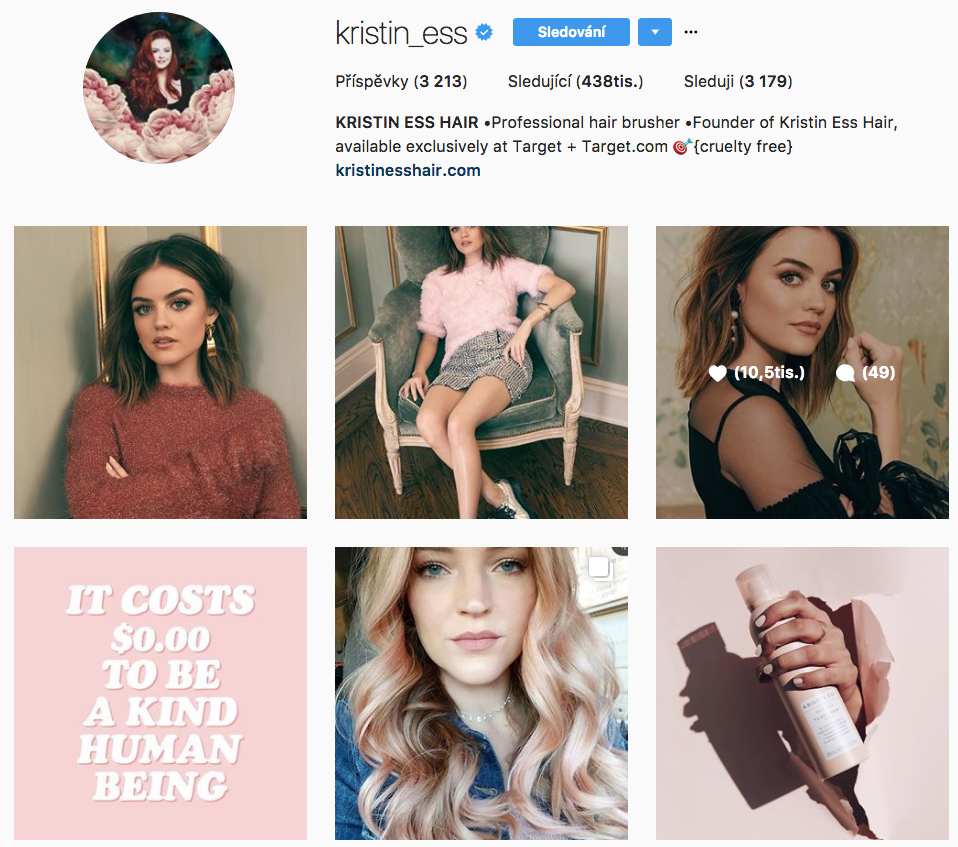
Task: Click the multi-photo carousel icon on selfie post
Action: 600,568
